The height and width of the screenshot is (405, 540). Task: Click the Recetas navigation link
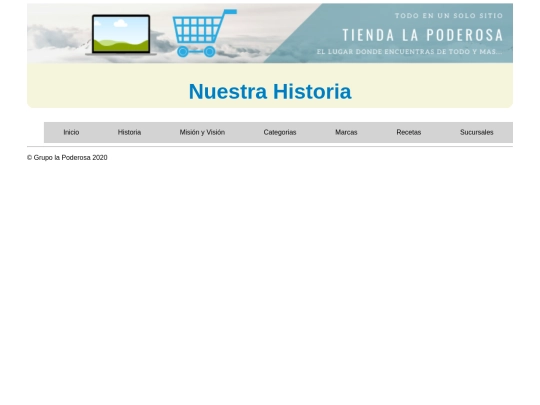[408, 132]
